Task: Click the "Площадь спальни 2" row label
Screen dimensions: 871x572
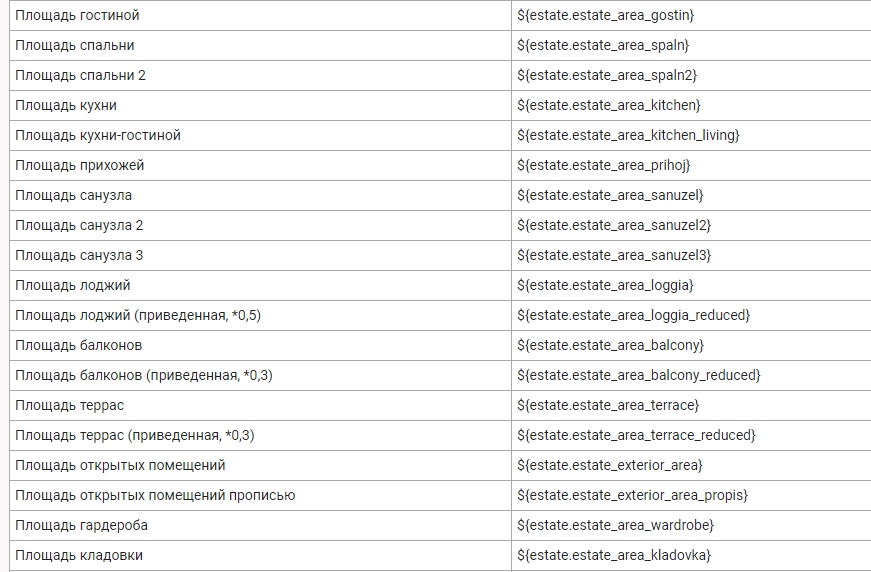Action: click(80, 75)
